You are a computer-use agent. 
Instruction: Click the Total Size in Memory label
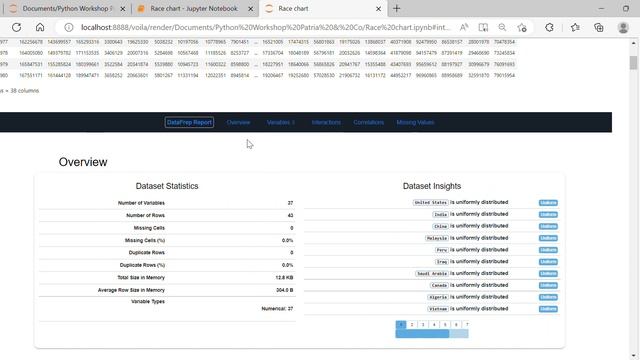(x=141, y=278)
